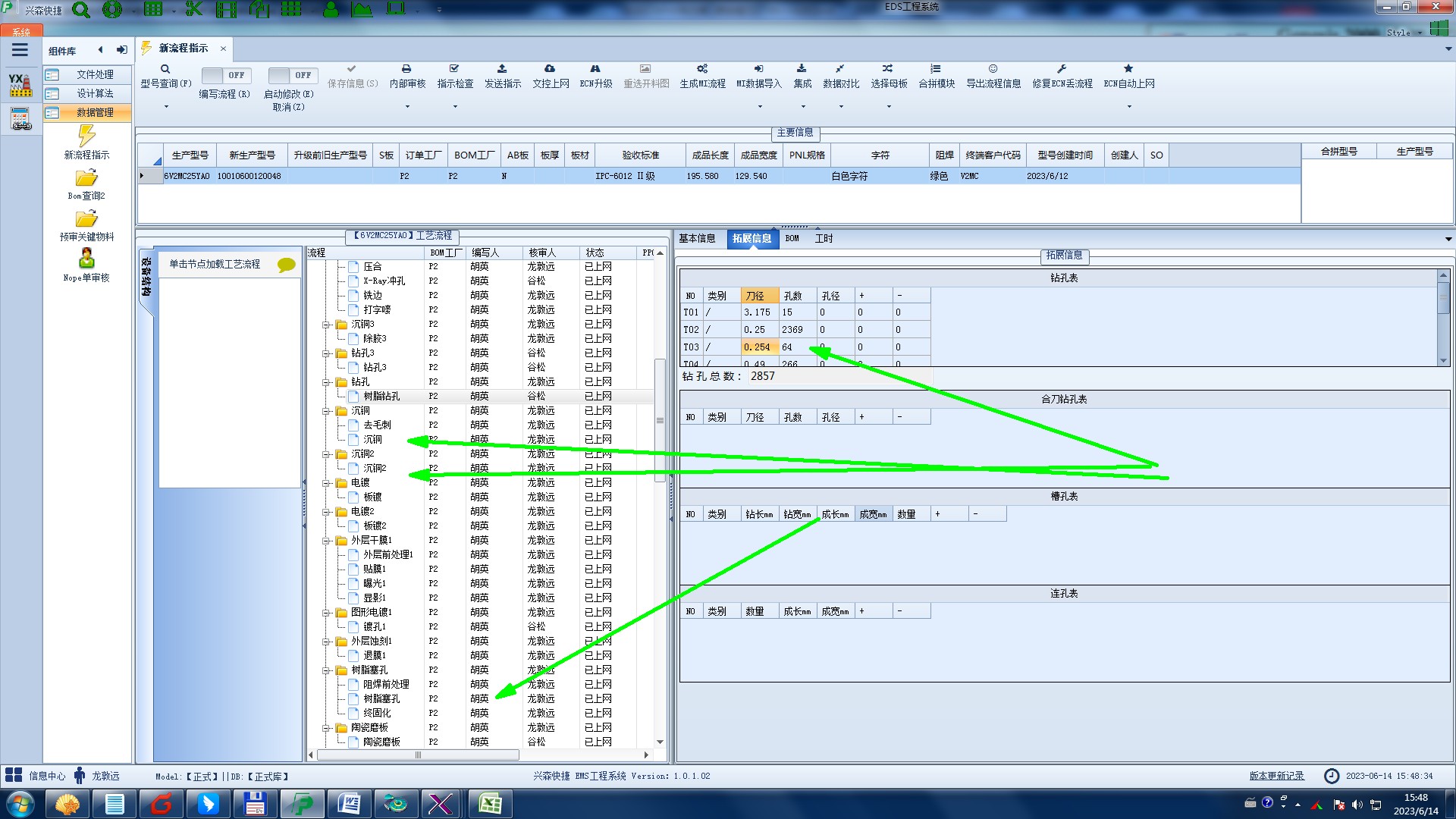This screenshot has height=819, width=1456.
Task: Switch to 基本信息 tab
Action: [x=697, y=238]
